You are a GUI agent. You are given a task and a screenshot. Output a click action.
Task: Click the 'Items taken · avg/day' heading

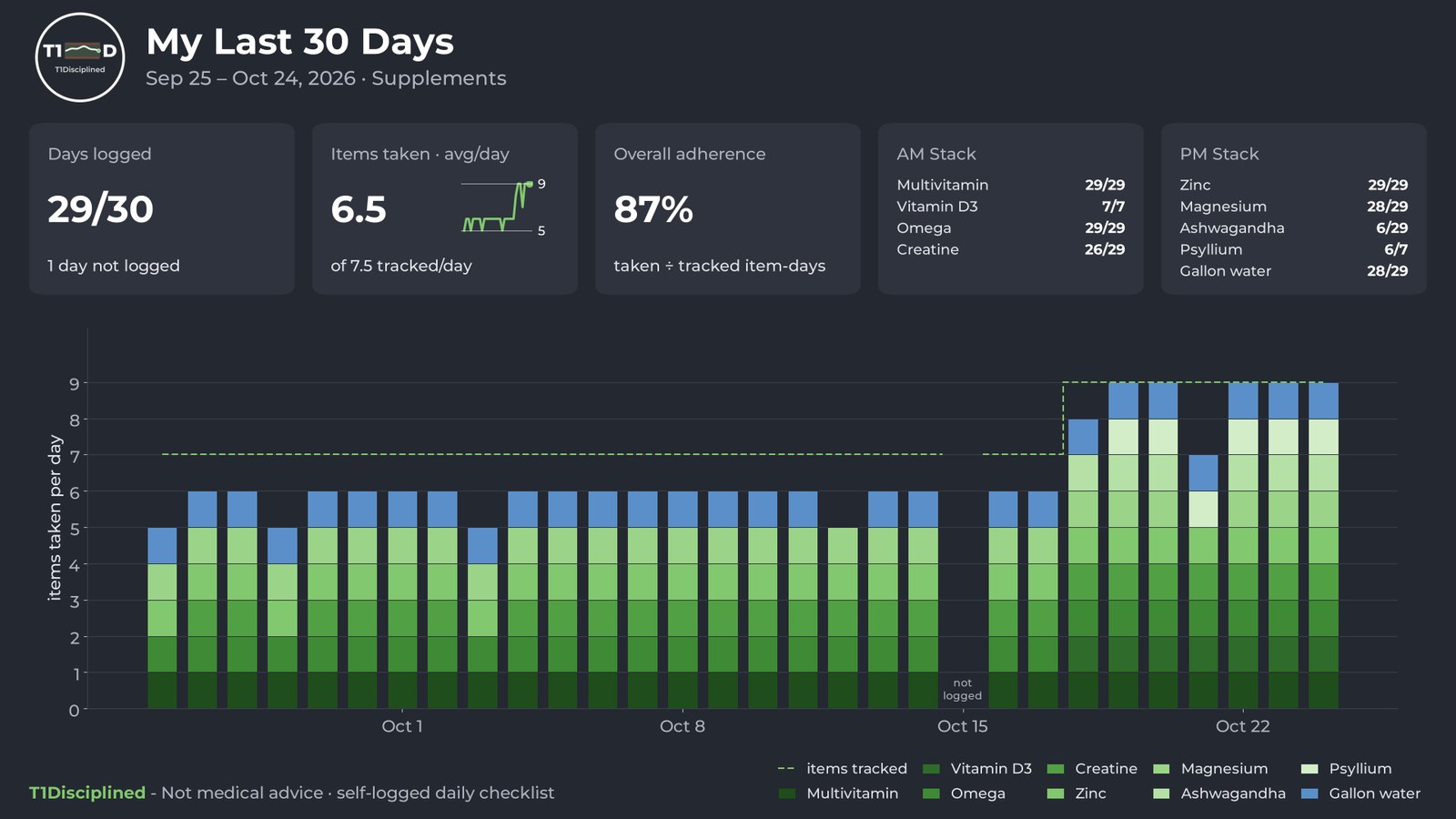[420, 154]
